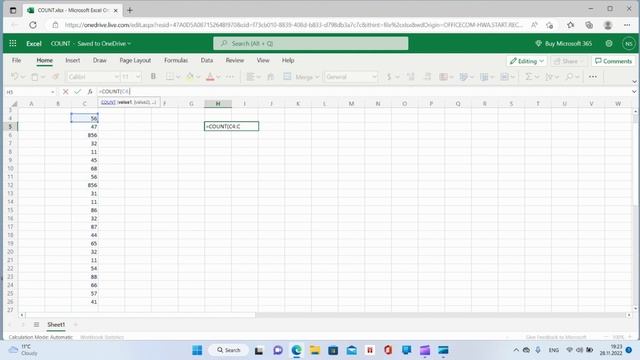The width and height of the screenshot is (640, 360).
Task: Apply the Fill Color bucket
Action: (190, 76)
